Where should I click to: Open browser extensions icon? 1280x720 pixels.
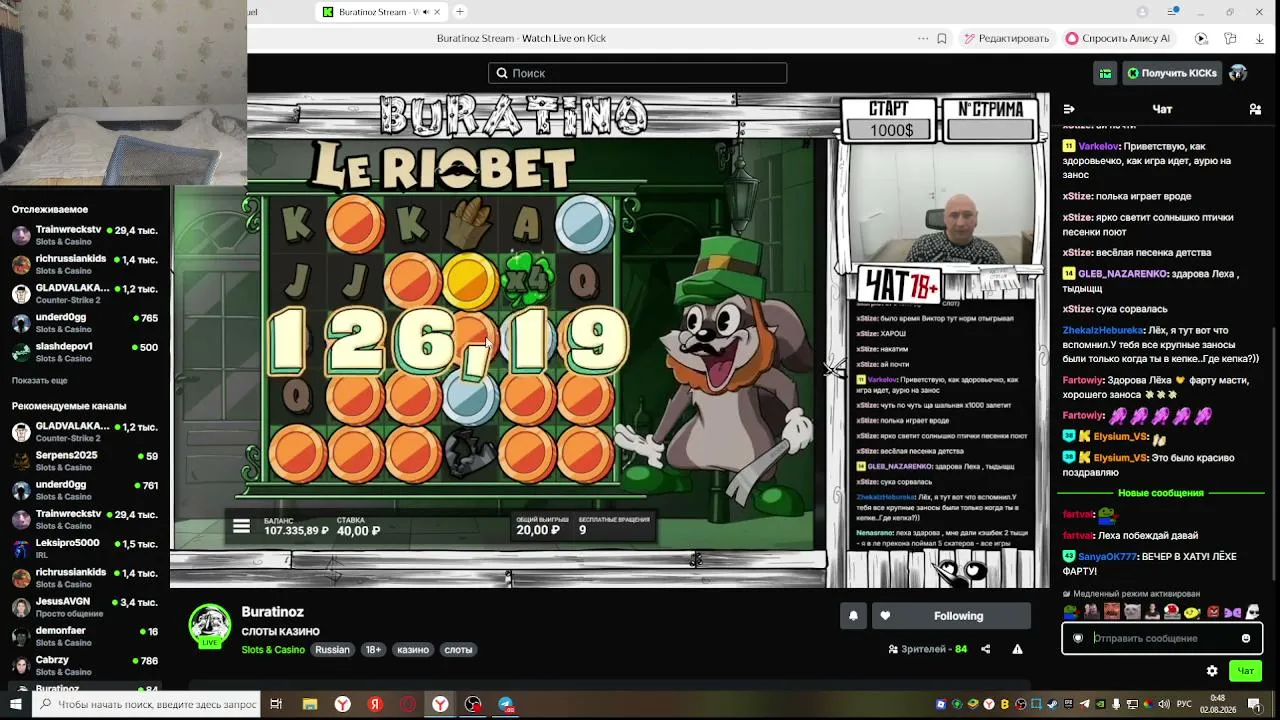1230,38
